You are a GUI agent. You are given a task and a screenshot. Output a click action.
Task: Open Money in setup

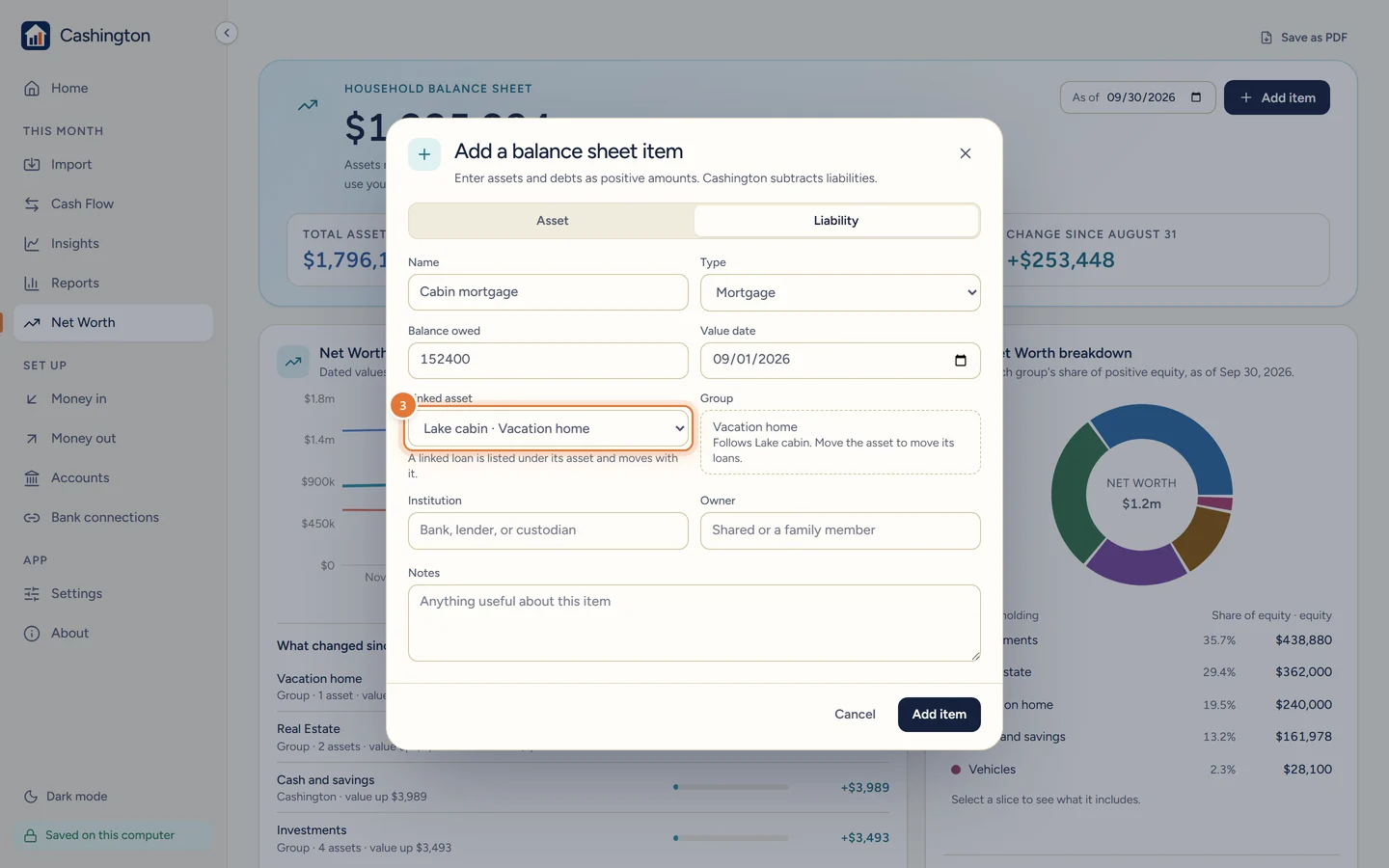(x=114, y=398)
